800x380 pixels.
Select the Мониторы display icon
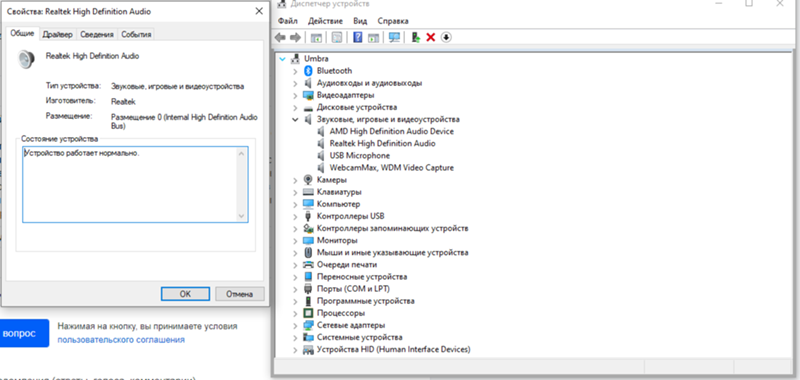click(x=308, y=241)
